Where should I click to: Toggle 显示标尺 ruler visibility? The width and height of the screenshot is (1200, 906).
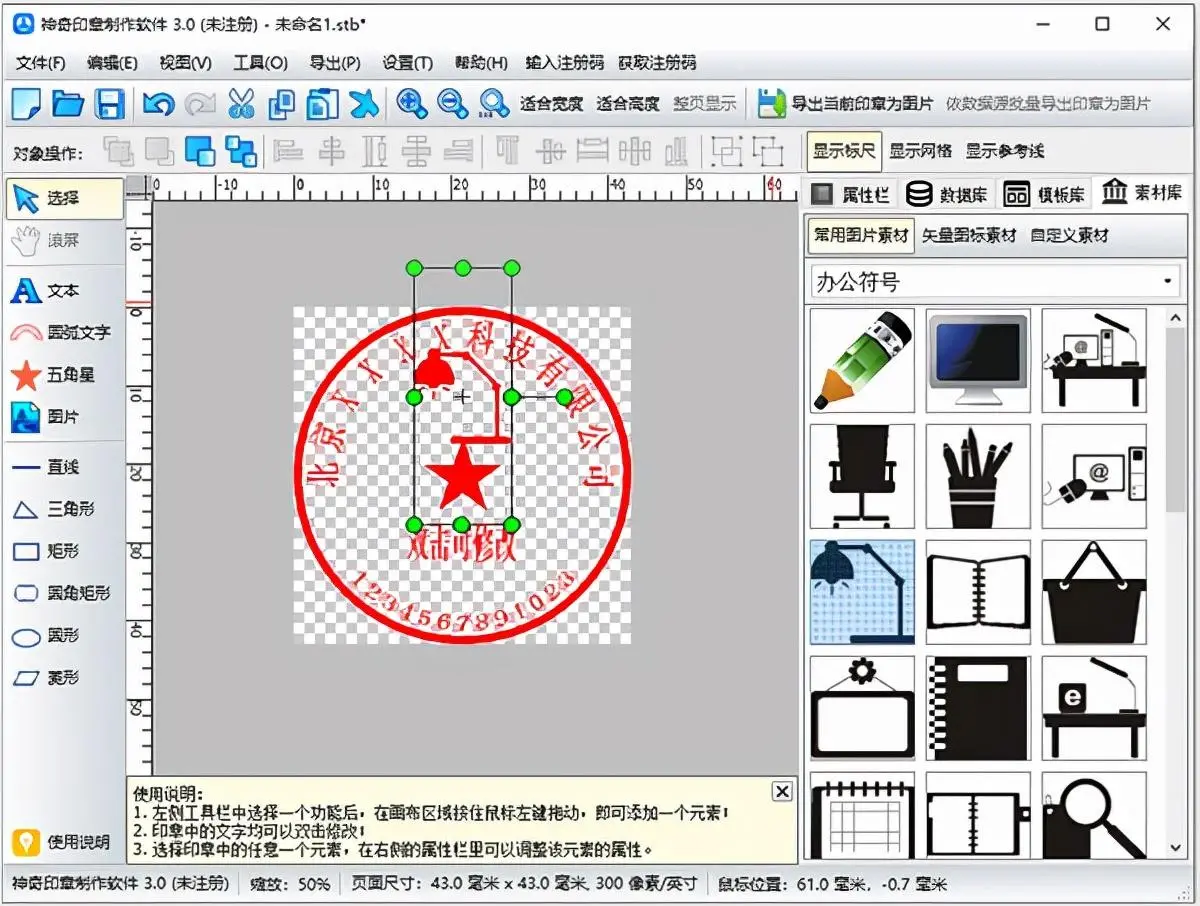point(847,151)
